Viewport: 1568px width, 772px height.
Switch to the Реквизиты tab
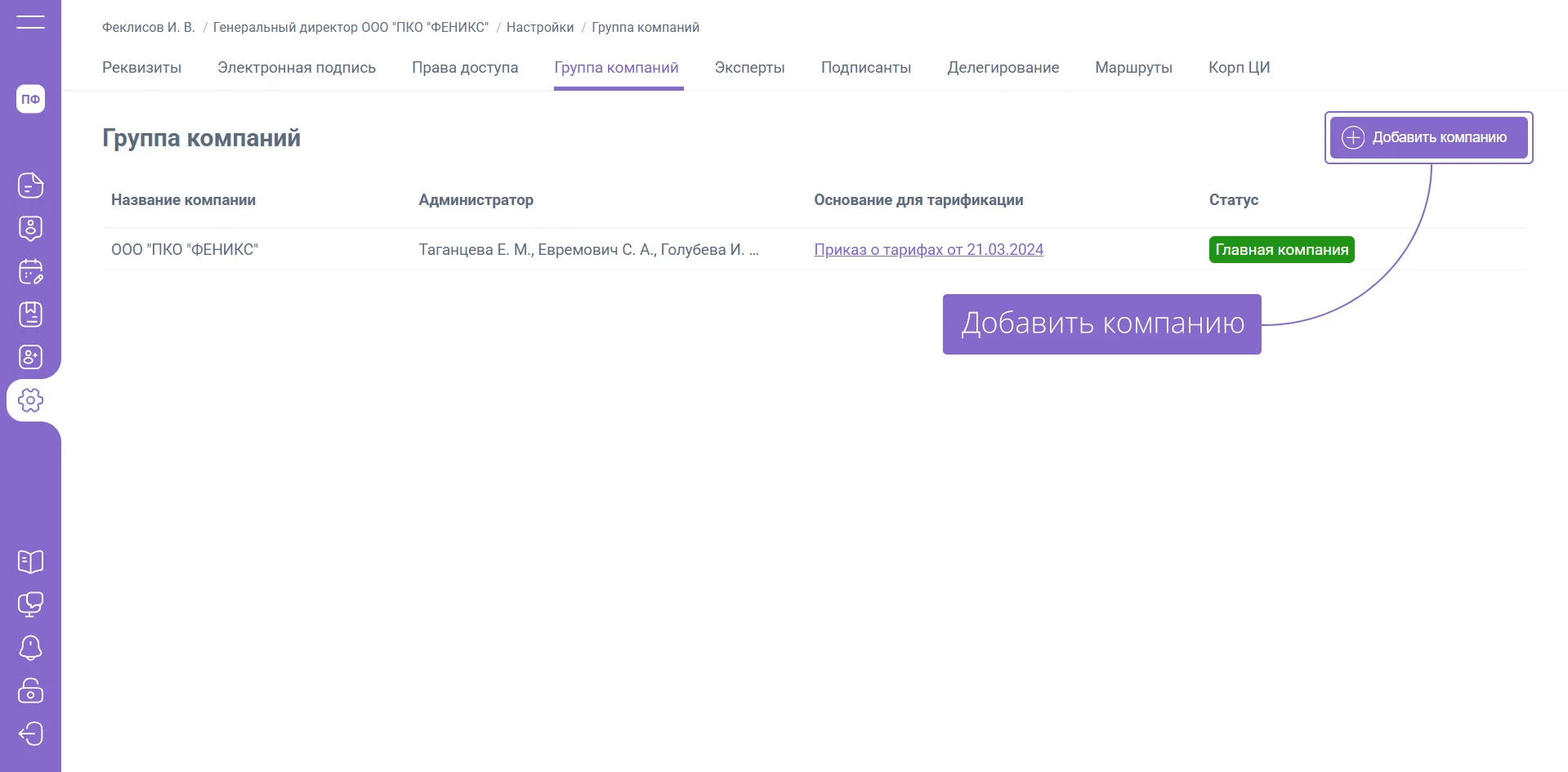[x=141, y=68]
